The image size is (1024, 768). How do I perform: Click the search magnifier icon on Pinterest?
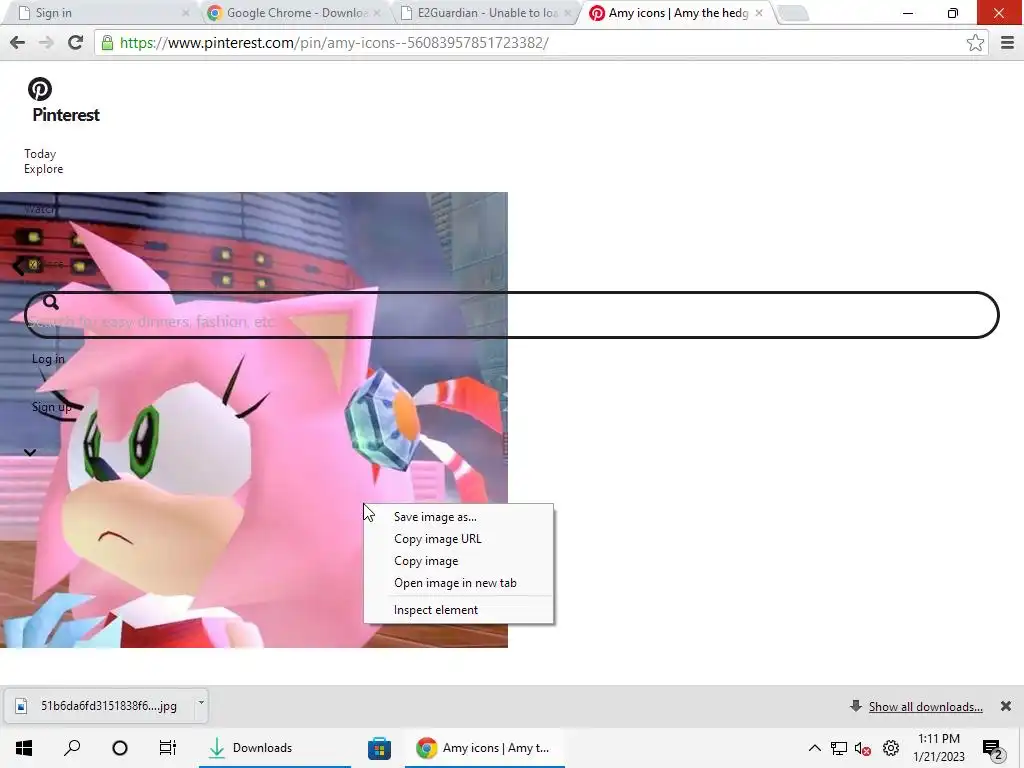(51, 302)
